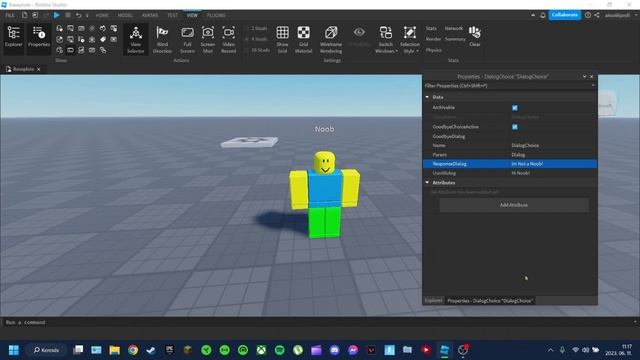This screenshot has width=640, height=360.
Task: Toggle the UI Visibility eye
Action: (359, 37)
